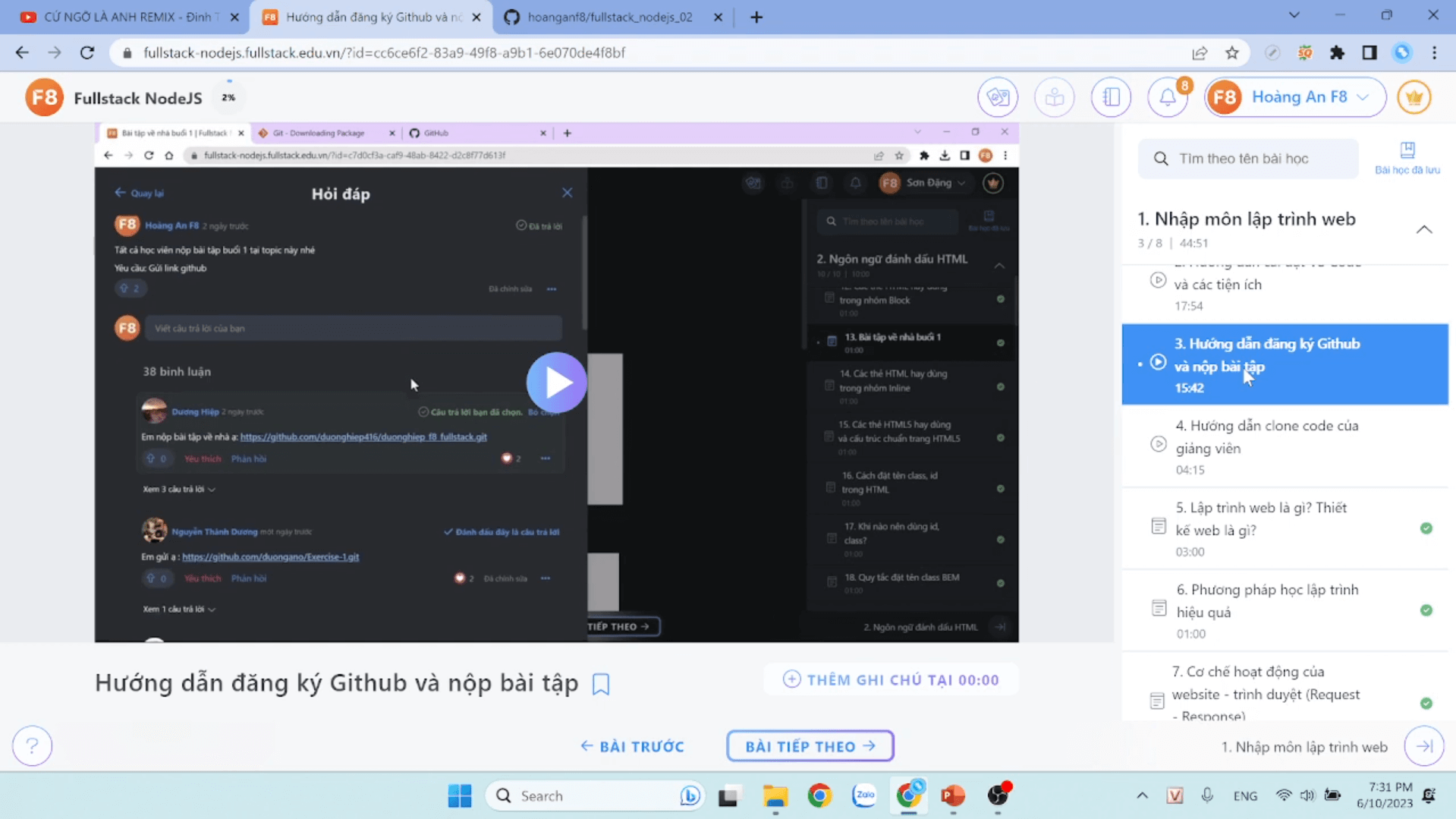Close the GitHub fullstack_nodejs_02 tab
Screen dimensions: 1456x819
tap(718, 17)
